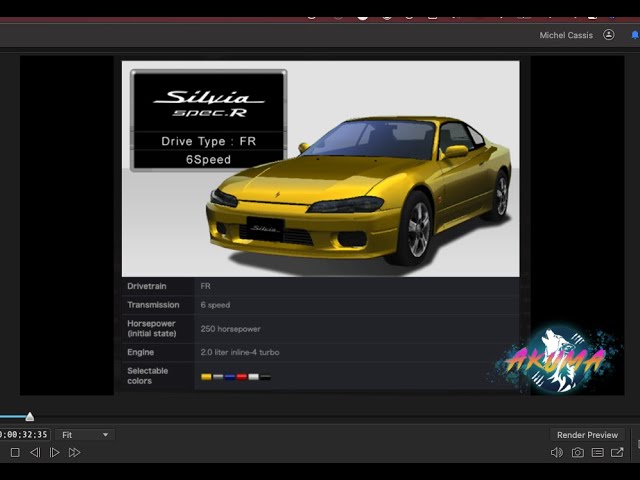Click the Silvia spec.R logo in preview
640x480 pixels.
pos(209,103)
